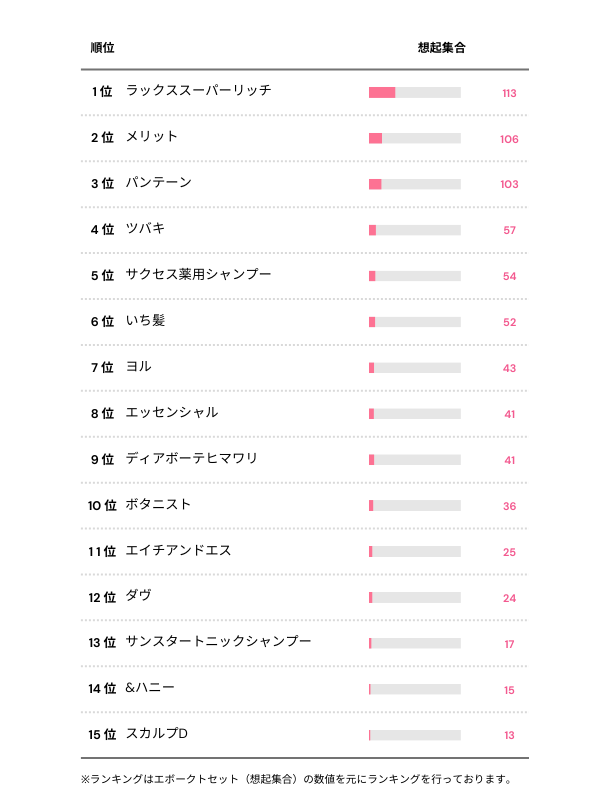
Task: Select the サンスタートニックシャンプー entry
Action: pyautogui.click(x=219, y=641)
